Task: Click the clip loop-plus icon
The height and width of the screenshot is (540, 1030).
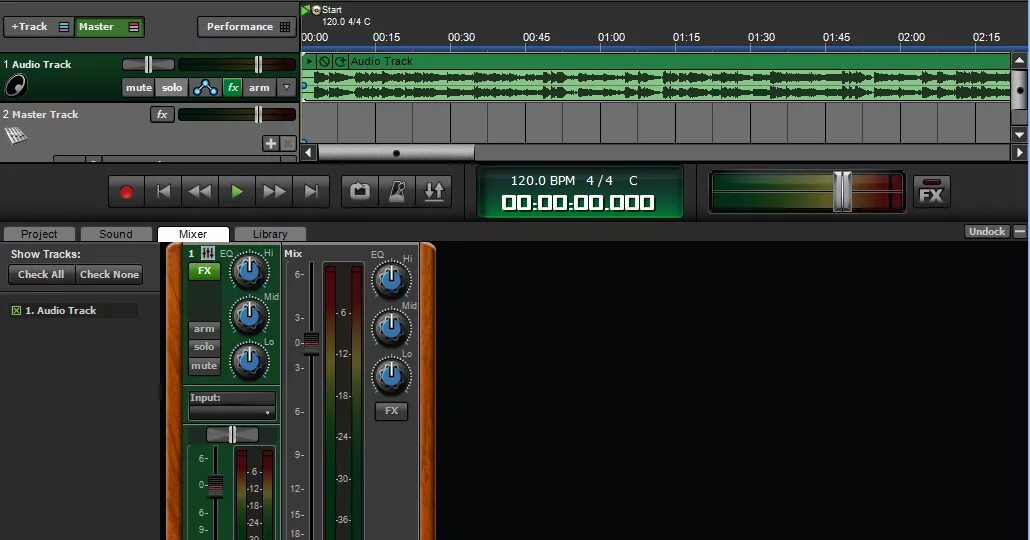Action: click(340, 61)
